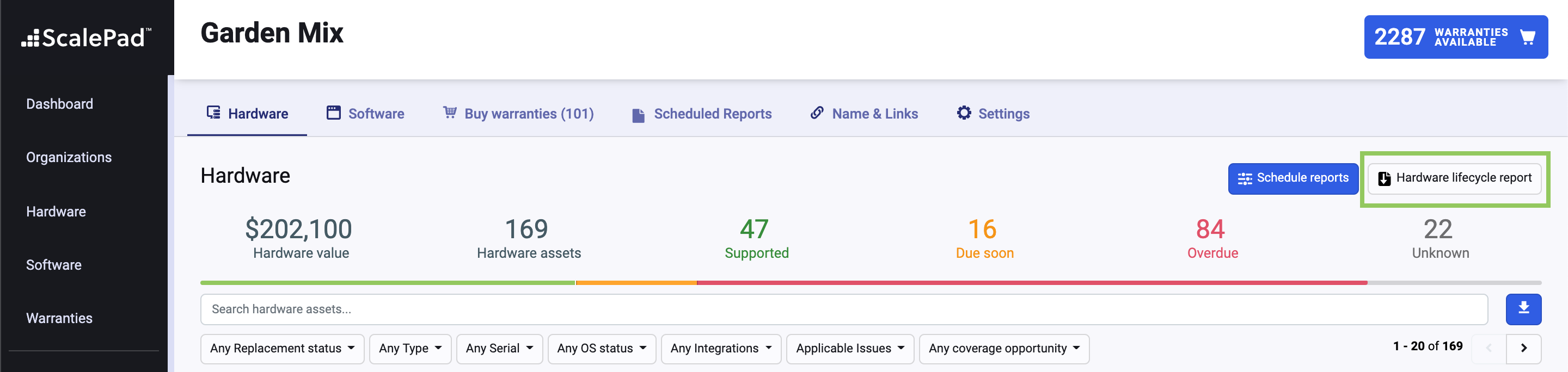Image resolution: width=1568 pixels, height=372 pixels.
Task: Click the Hardware tab monitor icon
Action: click(x=213, y=113)
